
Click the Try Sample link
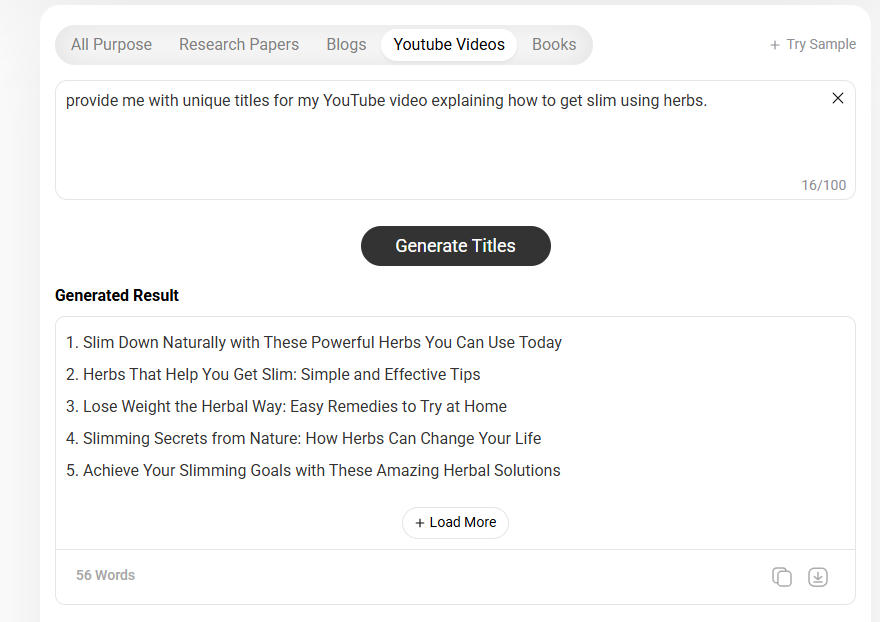point(822,44)
